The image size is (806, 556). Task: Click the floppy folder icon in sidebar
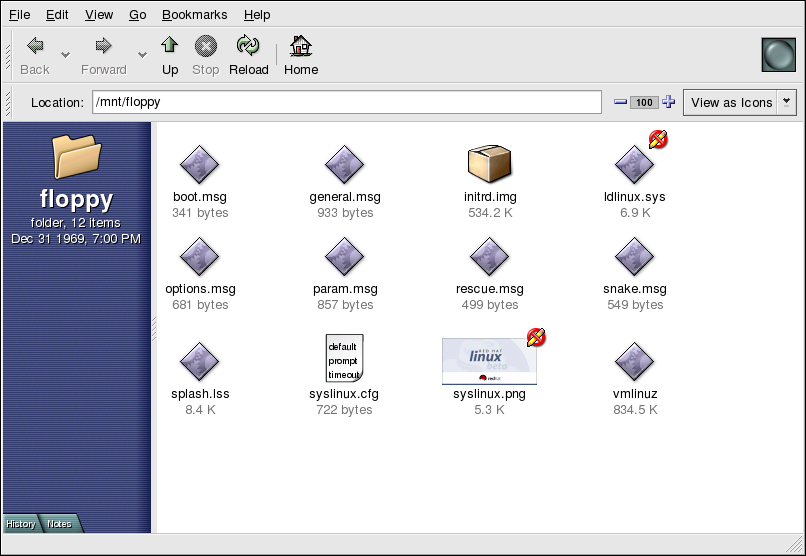click(76, 158)
